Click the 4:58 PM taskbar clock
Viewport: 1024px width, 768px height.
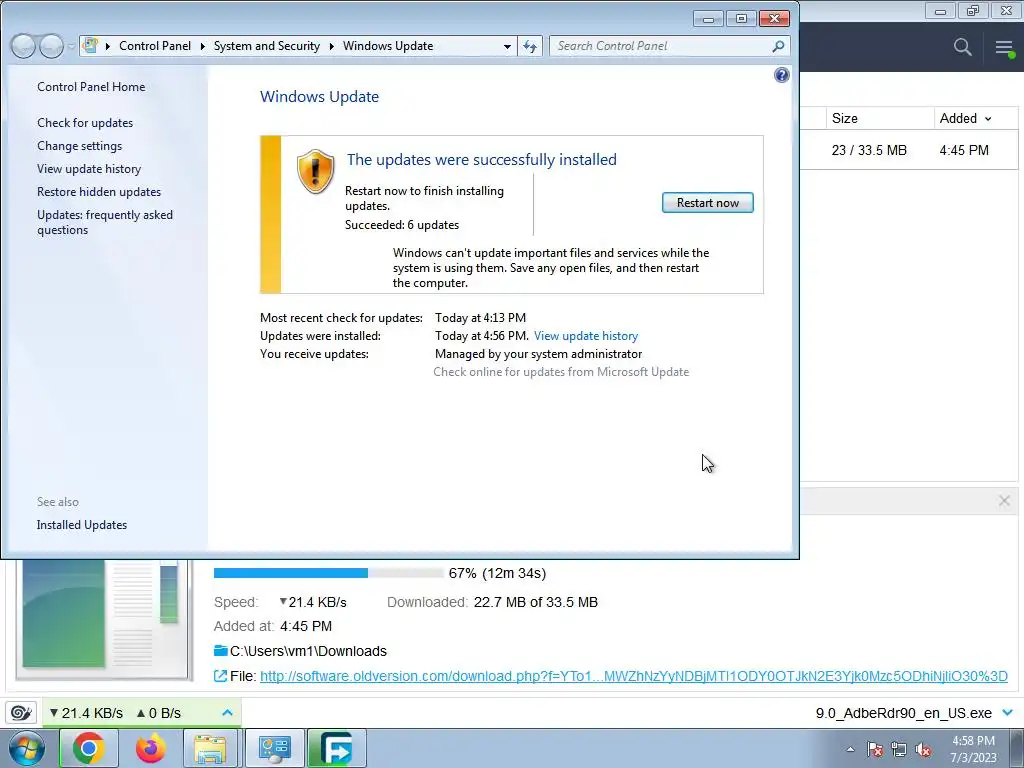click(973, 749)
